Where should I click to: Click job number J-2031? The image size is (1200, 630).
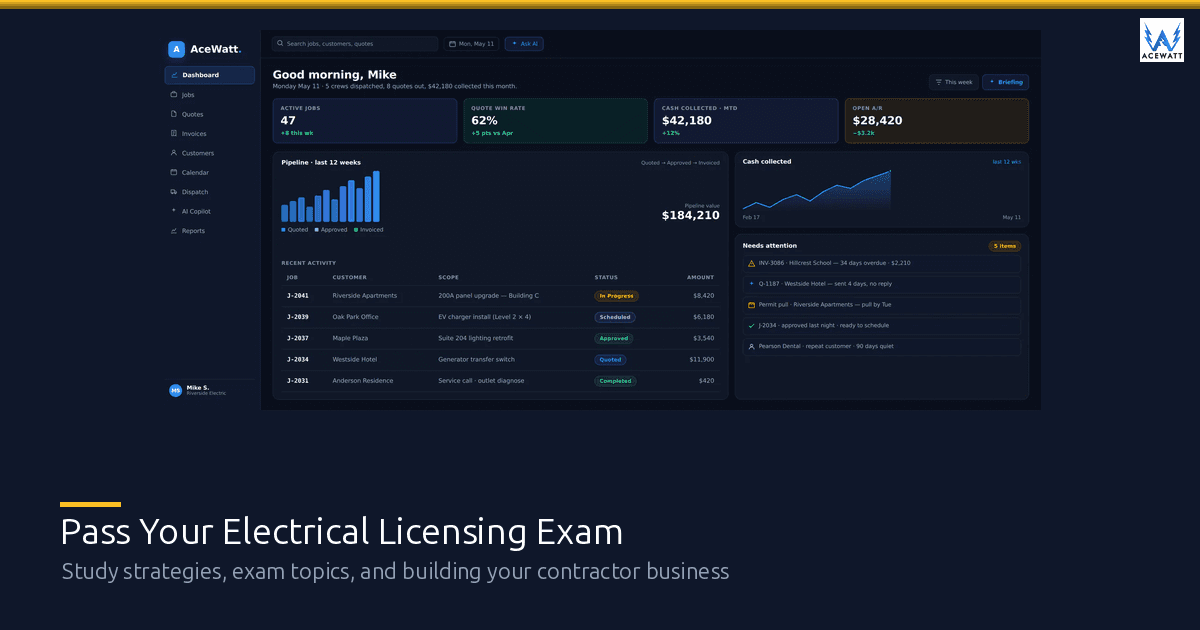pyautogui.click(x=298, y=381)
